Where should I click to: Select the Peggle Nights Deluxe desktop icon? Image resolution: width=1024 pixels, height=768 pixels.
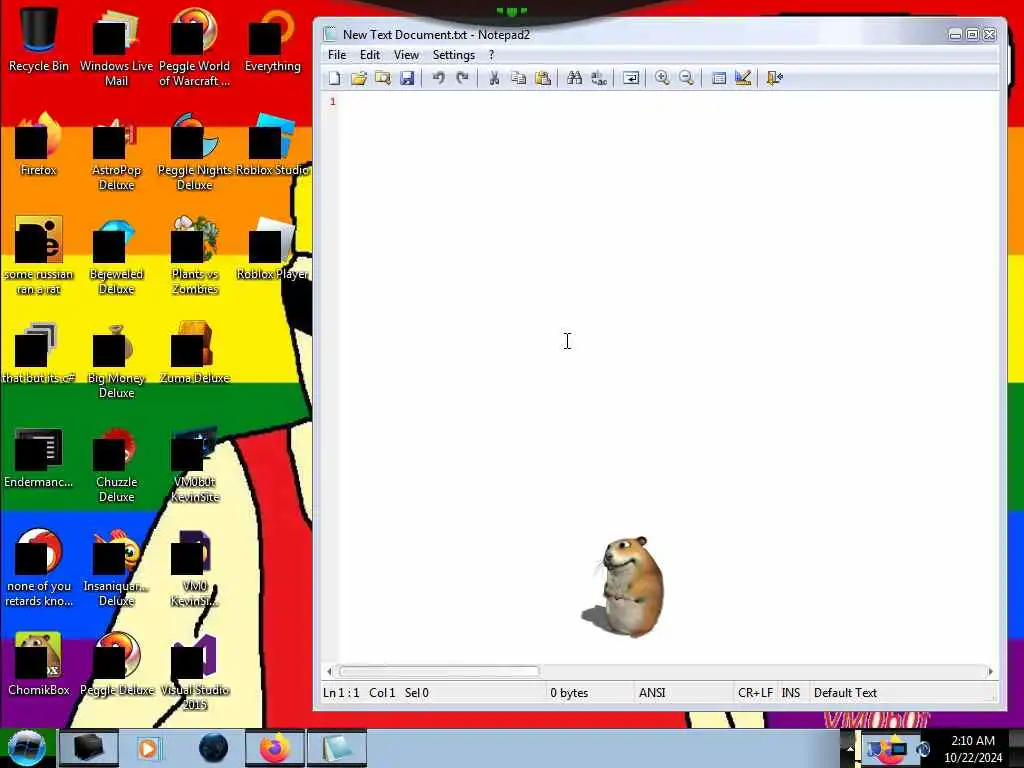[x=195, y=152]
